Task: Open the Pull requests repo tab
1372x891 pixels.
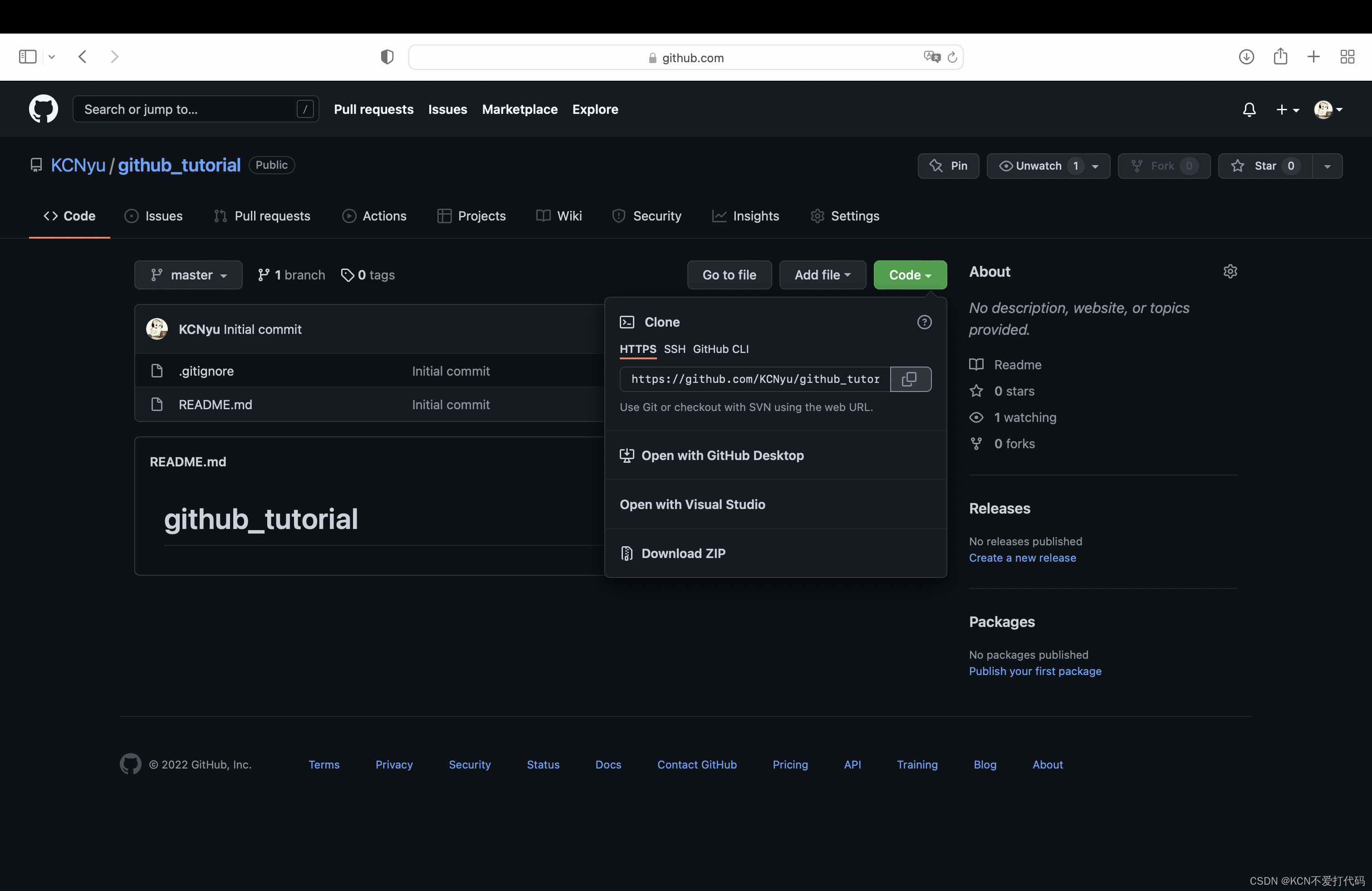Action: coord(262,216)
